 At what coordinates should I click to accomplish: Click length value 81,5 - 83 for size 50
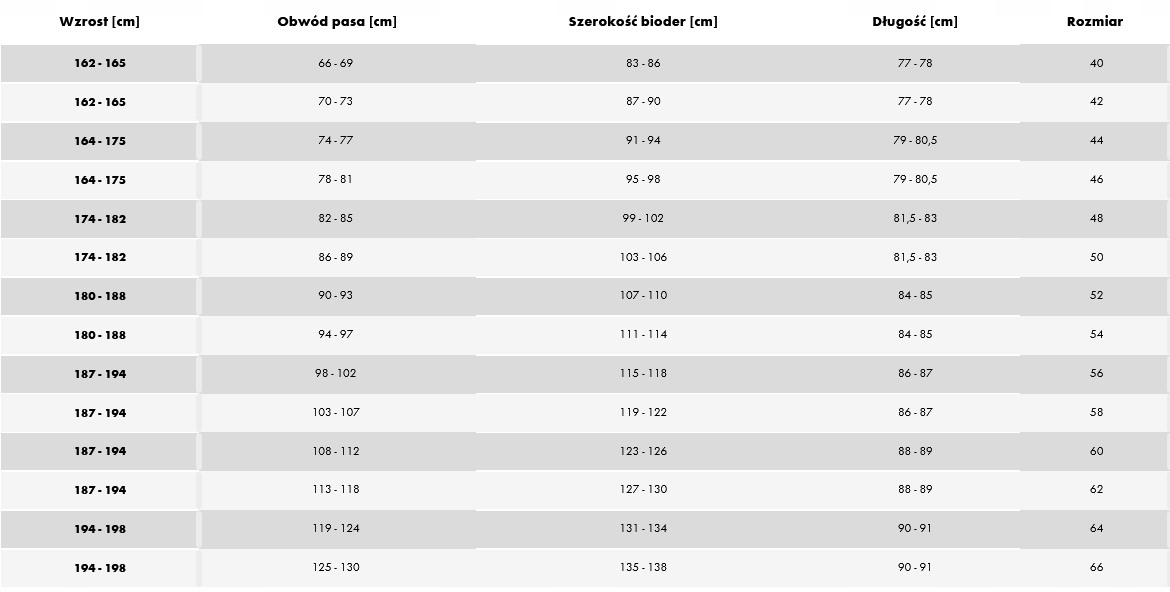point(915,257)
